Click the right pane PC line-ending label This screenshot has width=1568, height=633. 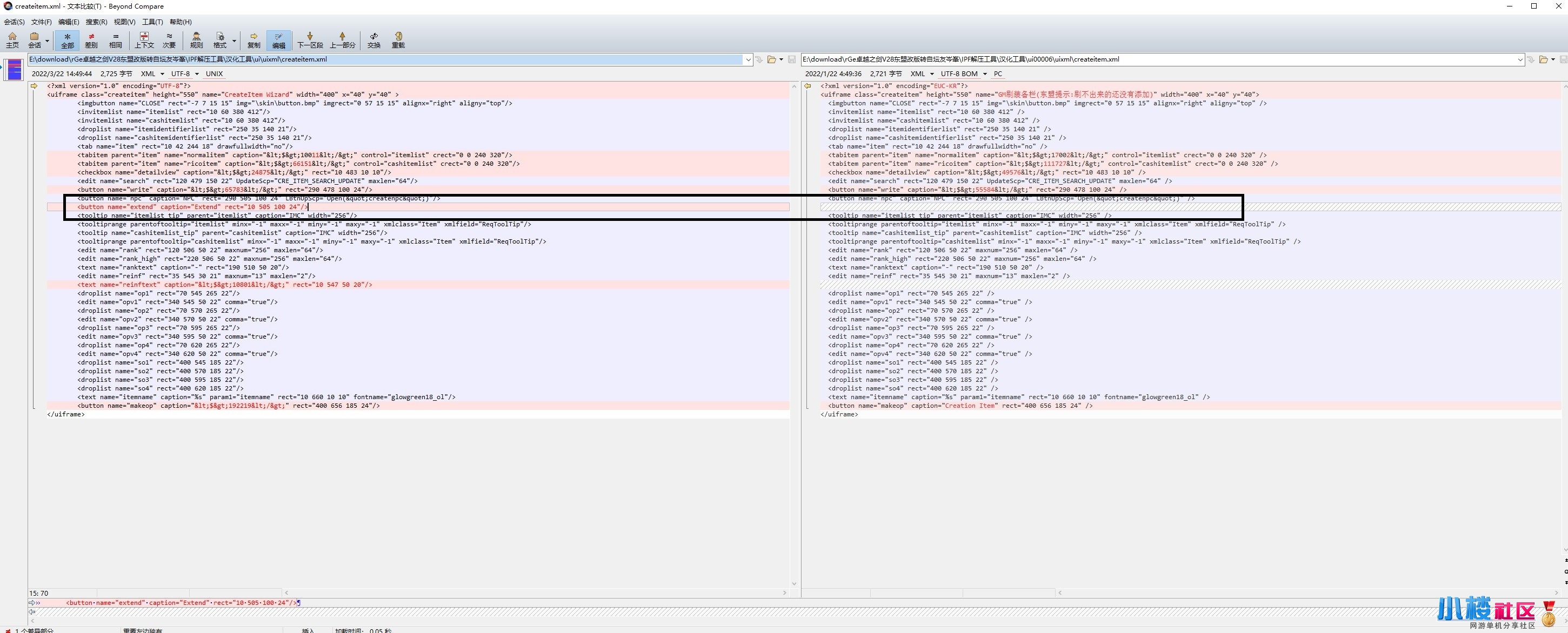pos(998,73)
